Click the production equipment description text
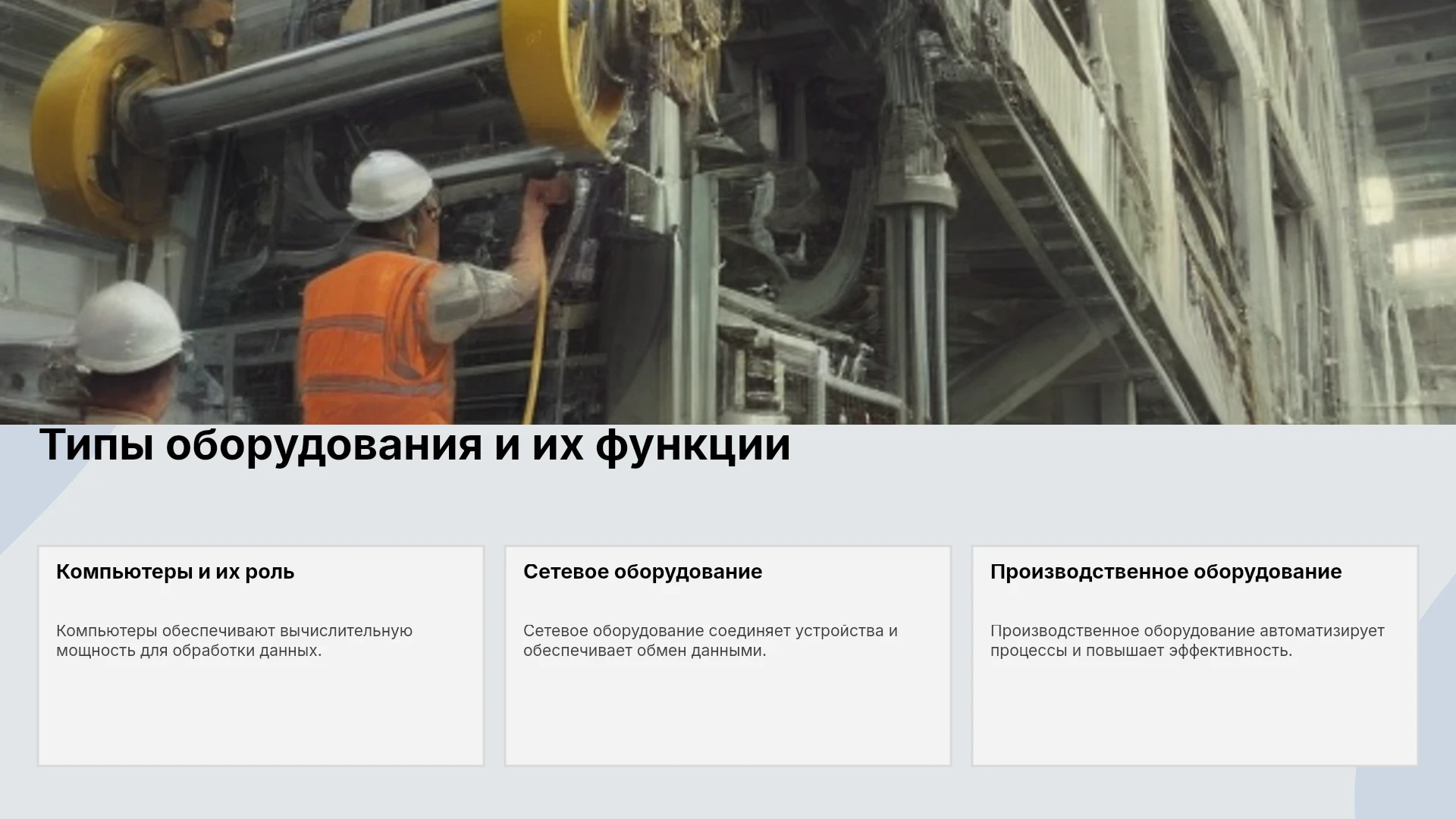 (1188, 641)
